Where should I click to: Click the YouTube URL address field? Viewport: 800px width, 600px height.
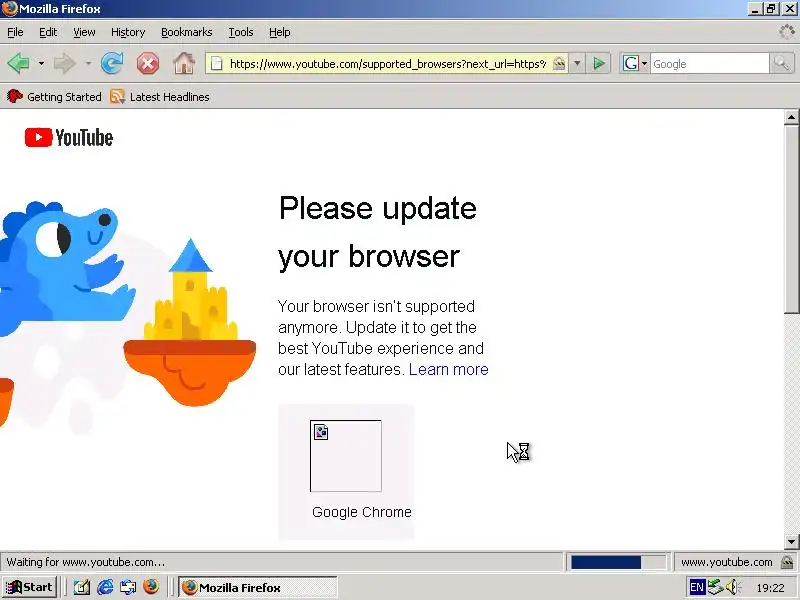coord(388,64)
